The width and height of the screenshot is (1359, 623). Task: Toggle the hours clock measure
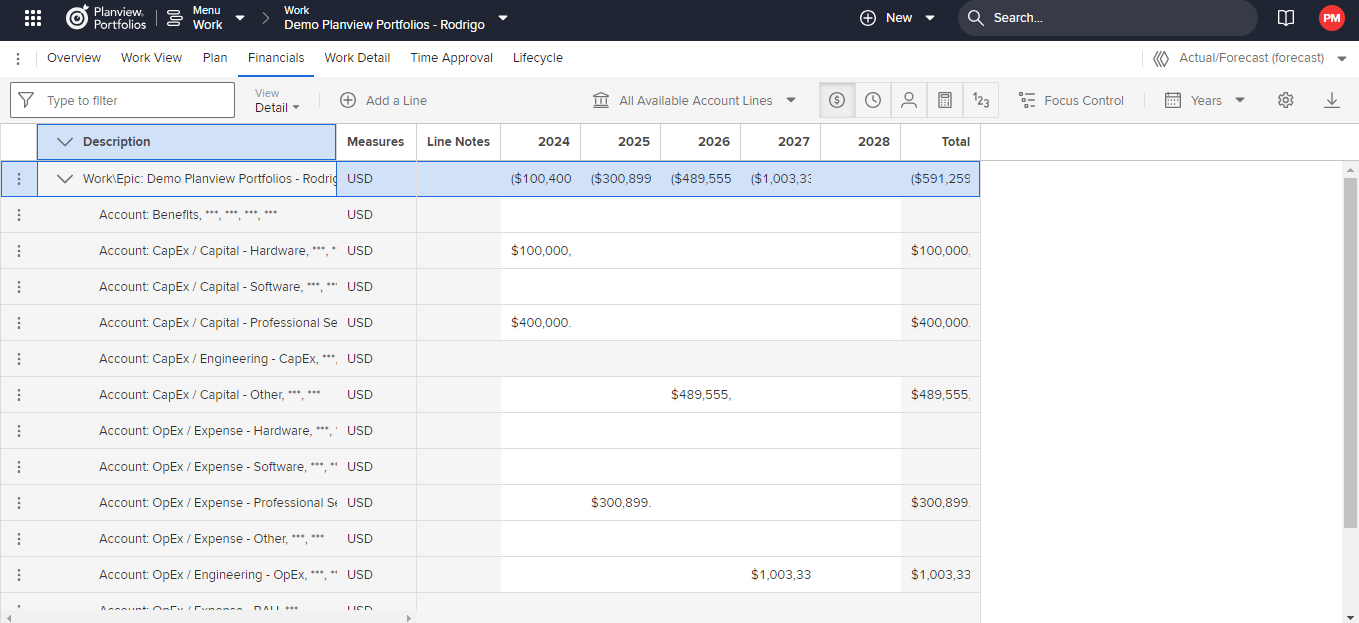(x=873, y=100)
